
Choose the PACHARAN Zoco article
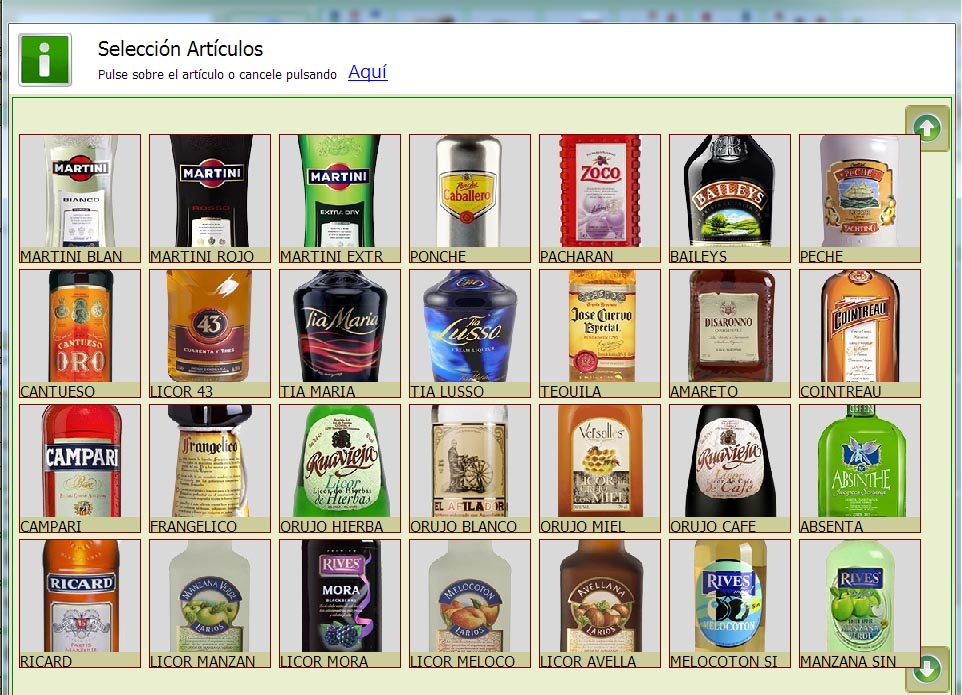[x=600, y=199]
